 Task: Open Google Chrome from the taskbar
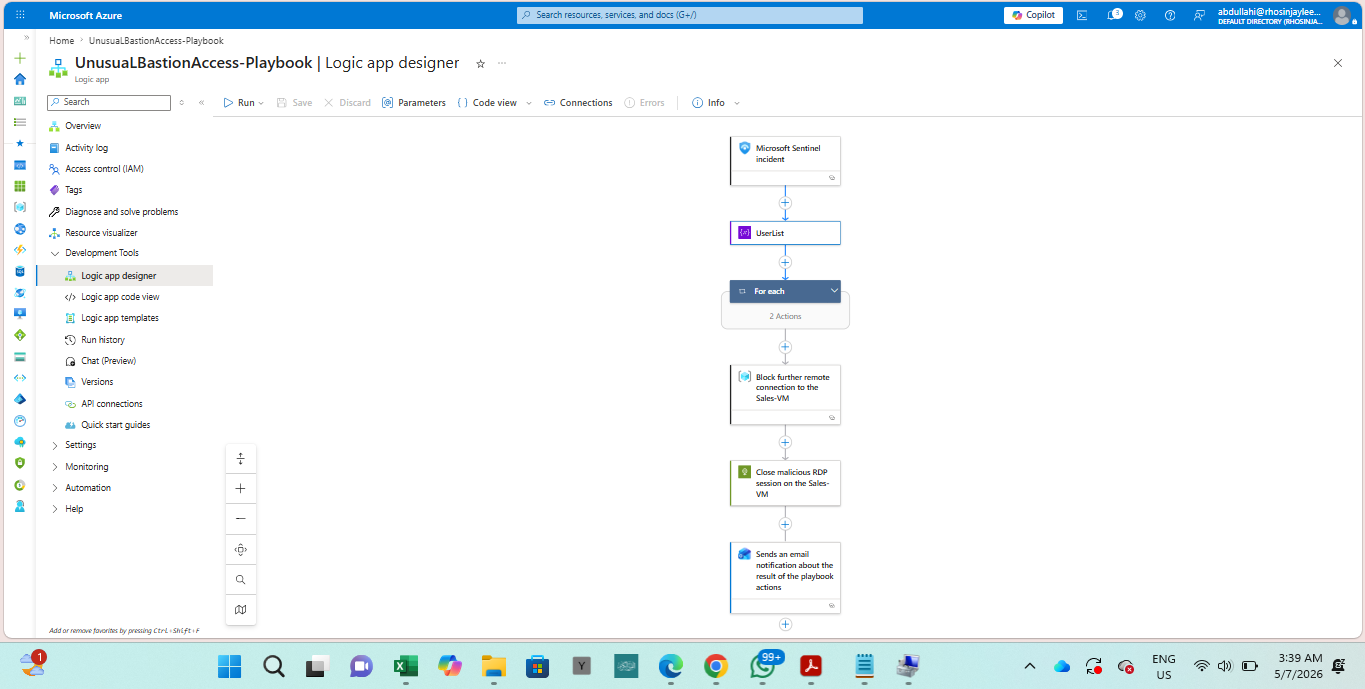[715, 666]
